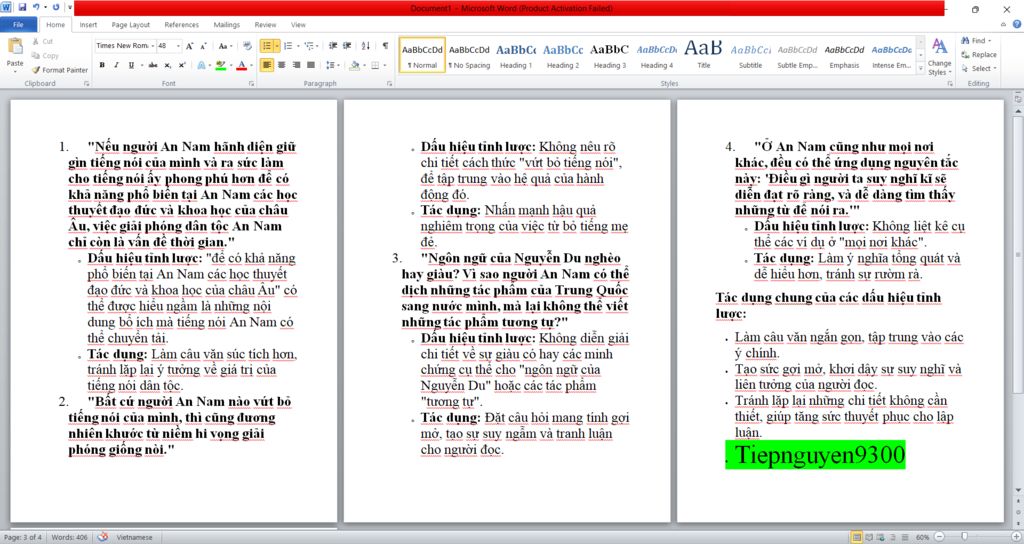Toggle Center text alignment
Screen dimensions: 1024x544
tap(283, 65)
